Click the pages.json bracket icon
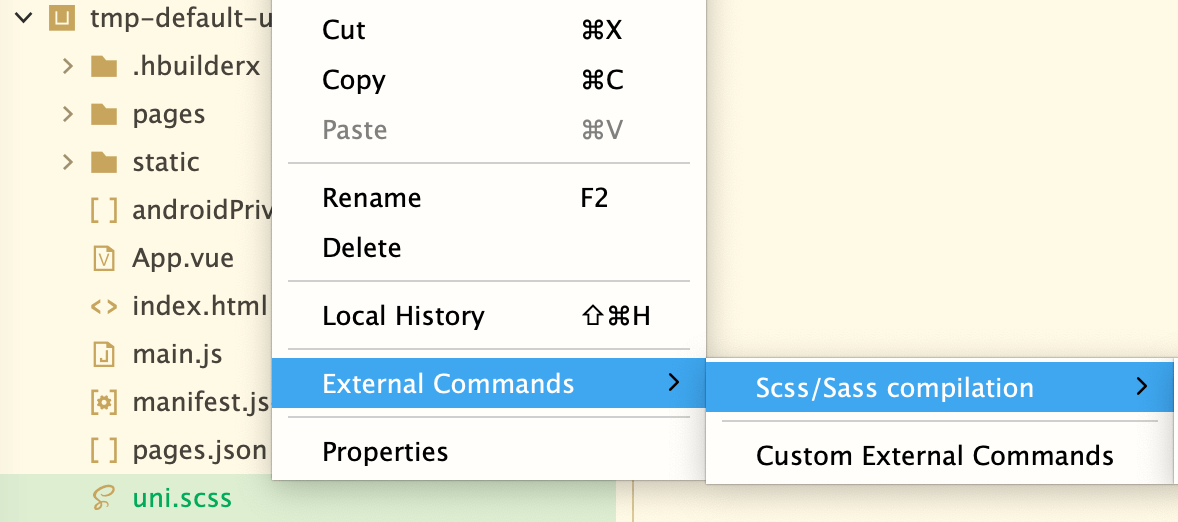 (103, 450)
